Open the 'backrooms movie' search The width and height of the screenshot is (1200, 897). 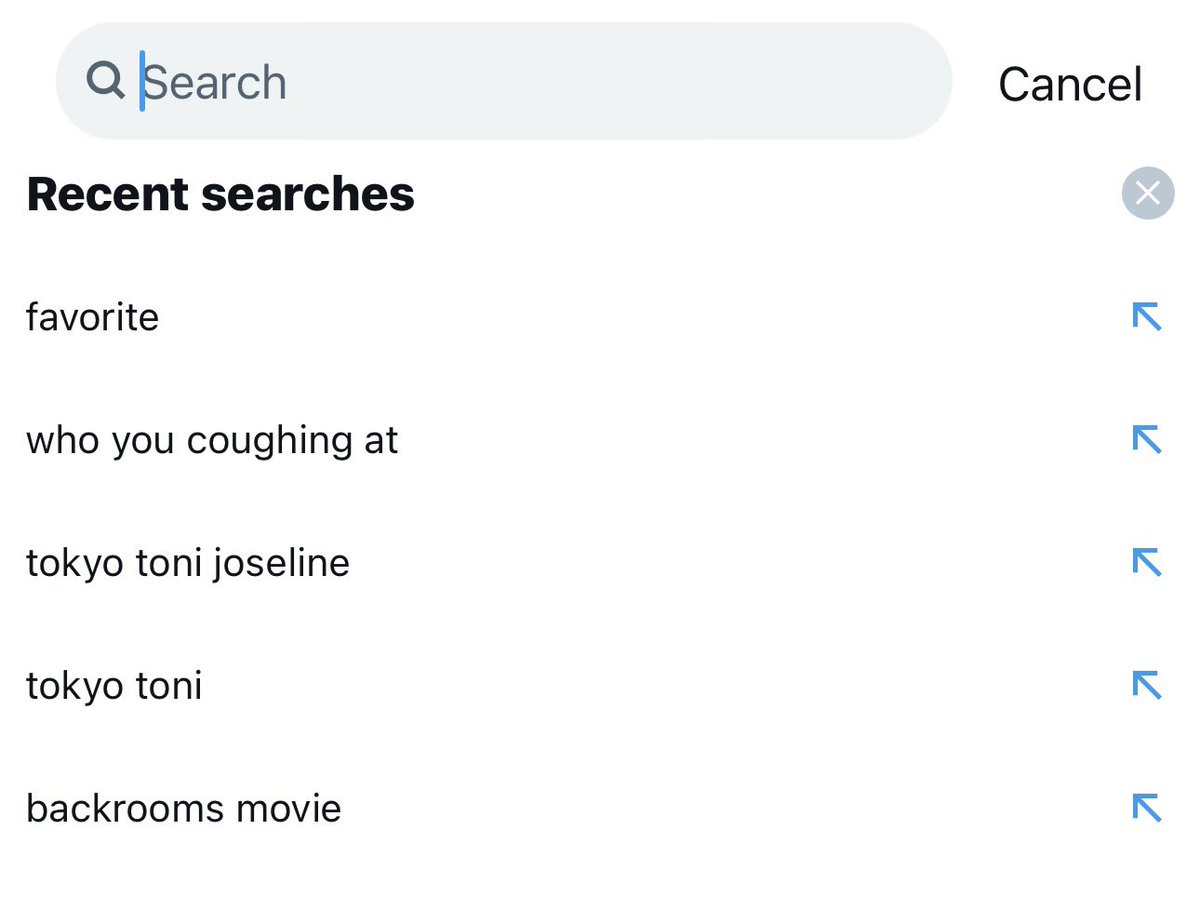point(184,809)
